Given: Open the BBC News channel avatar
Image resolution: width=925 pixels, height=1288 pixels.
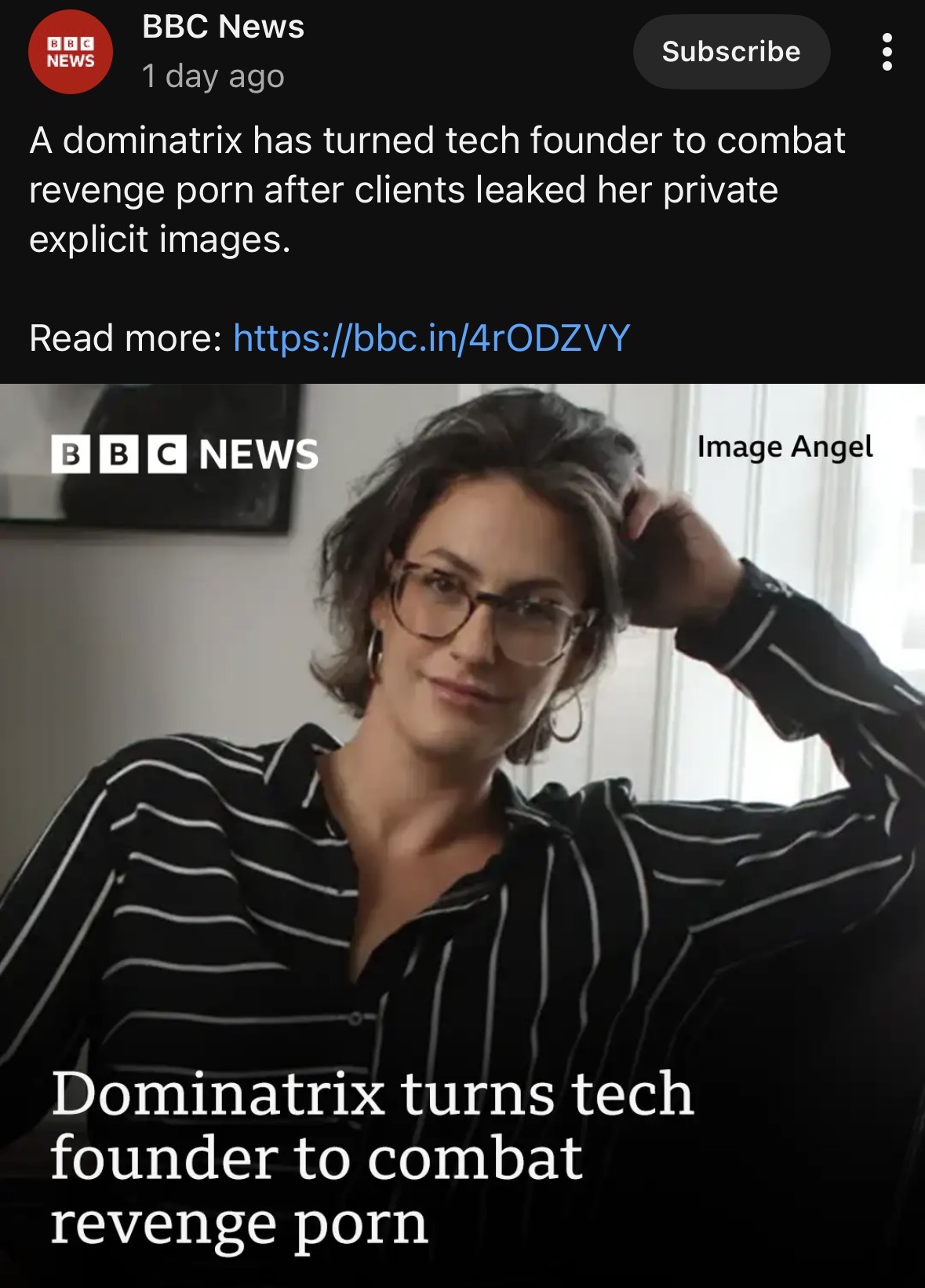Looking at the screenshot, I should 71,53.
